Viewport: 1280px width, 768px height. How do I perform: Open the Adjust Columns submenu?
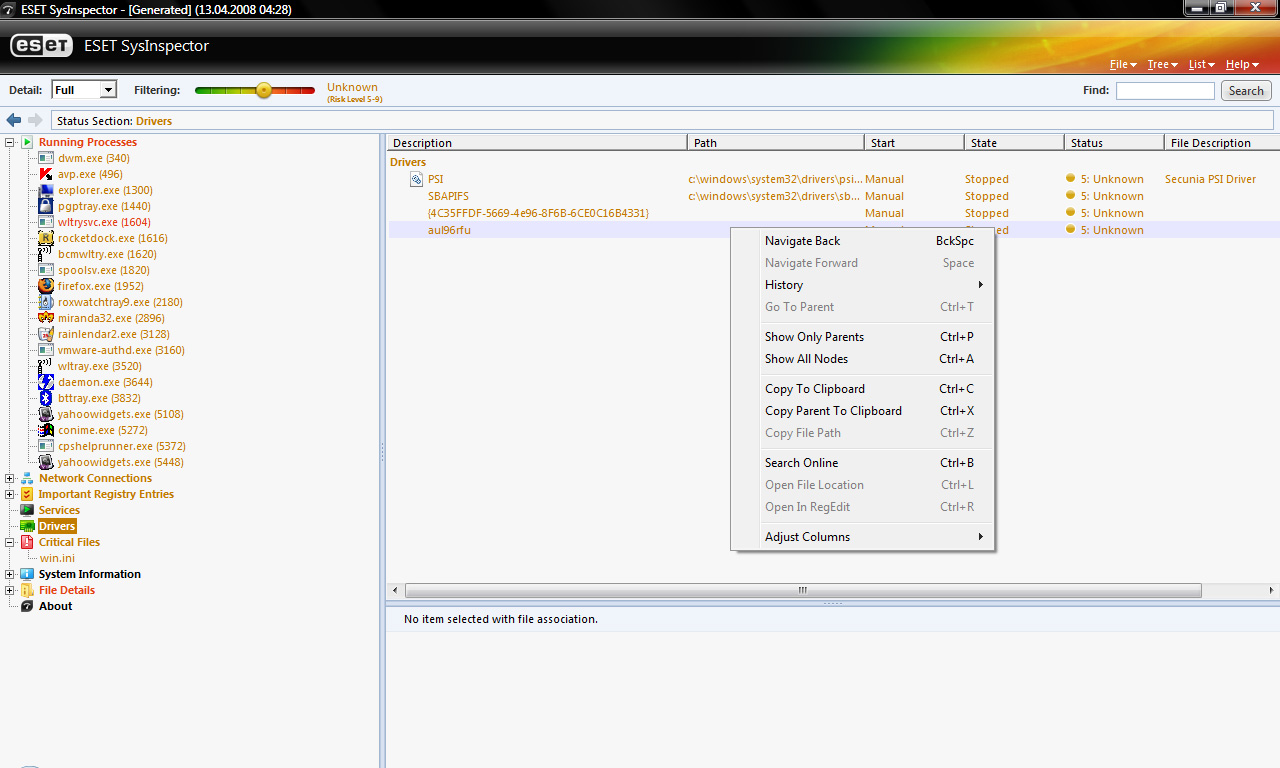pos(863,537)
